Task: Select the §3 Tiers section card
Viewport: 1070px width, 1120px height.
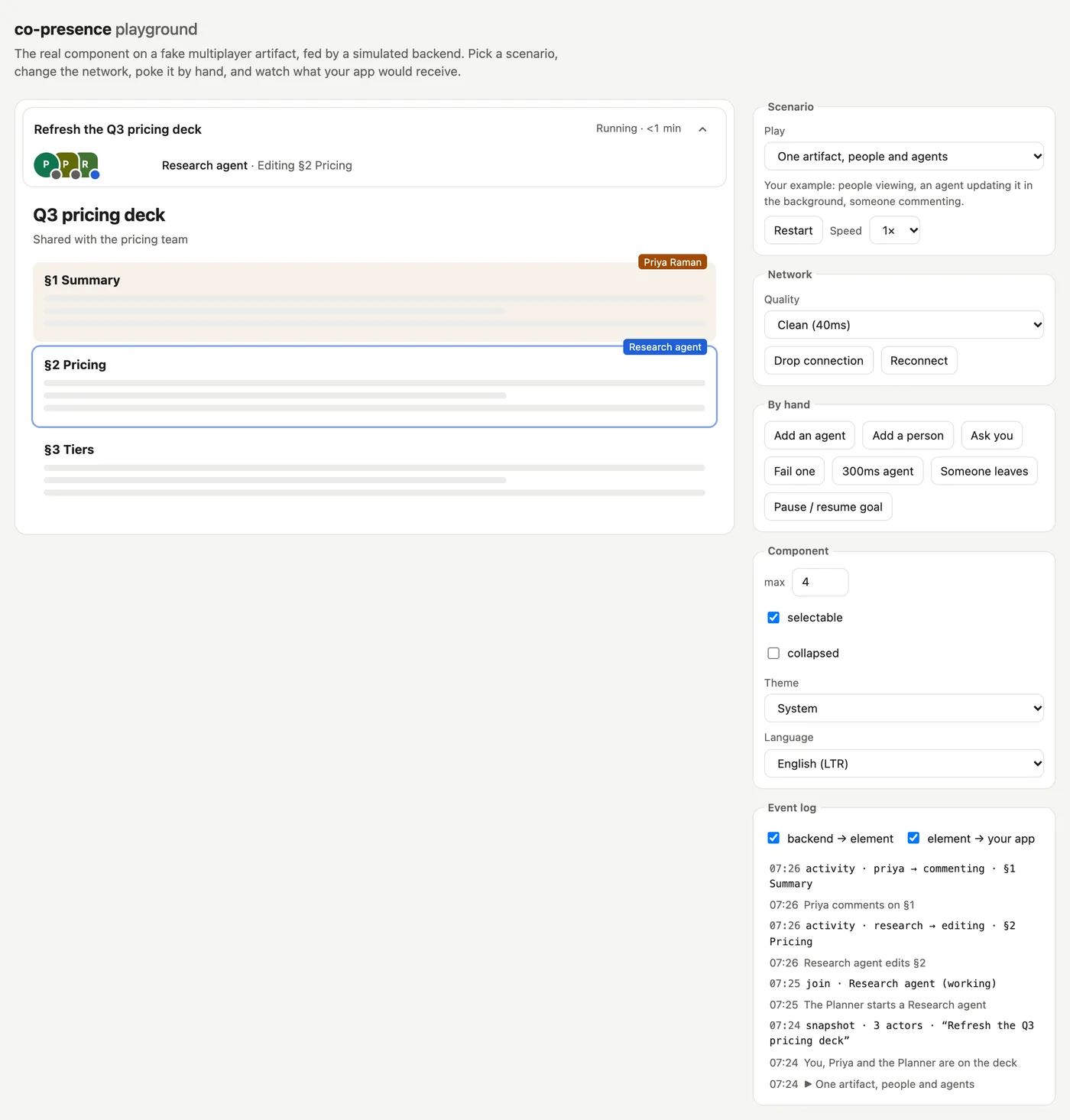Action: (374, 471)
